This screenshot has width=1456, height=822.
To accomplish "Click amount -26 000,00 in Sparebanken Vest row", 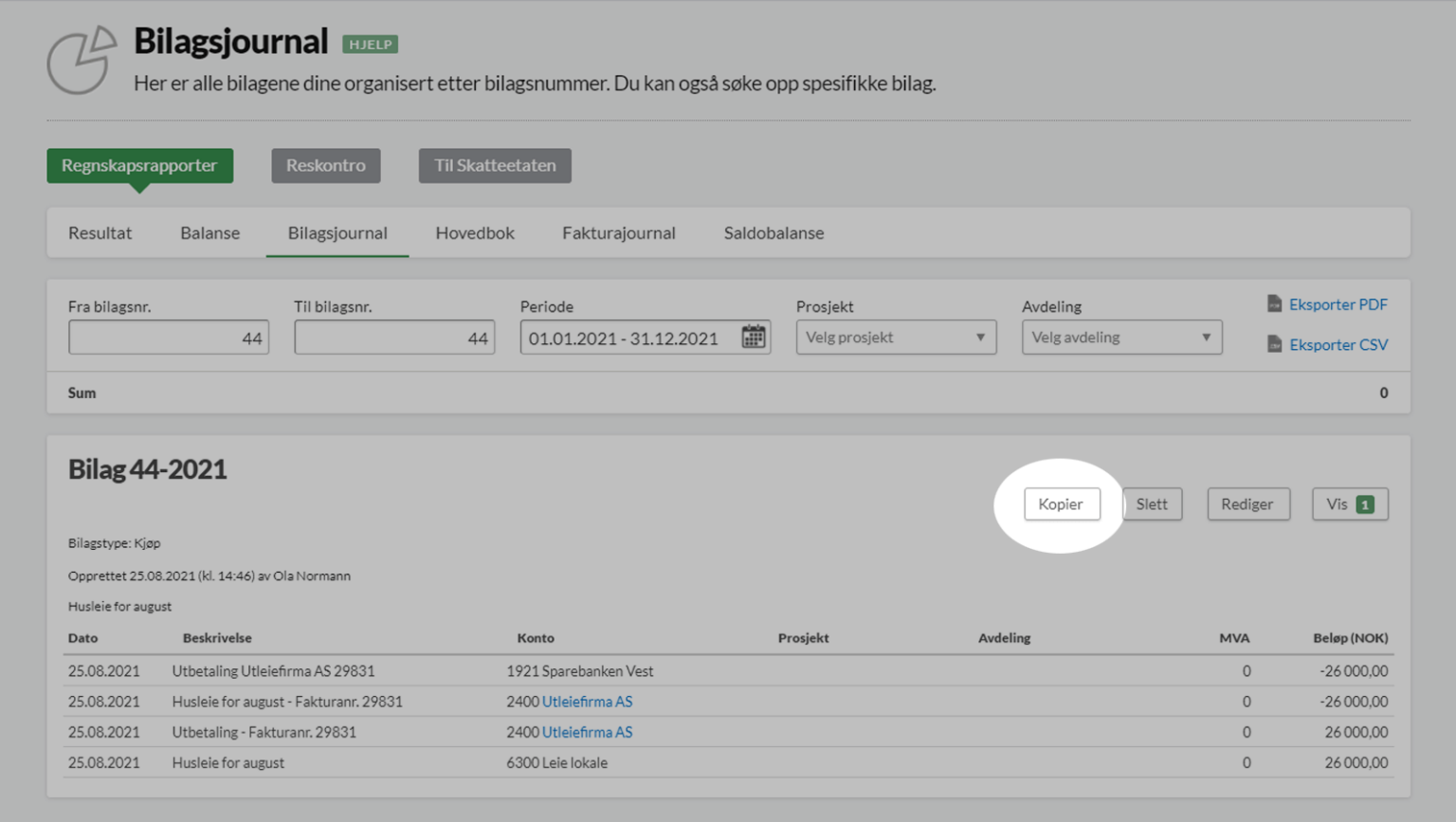I will point(1354,671).
